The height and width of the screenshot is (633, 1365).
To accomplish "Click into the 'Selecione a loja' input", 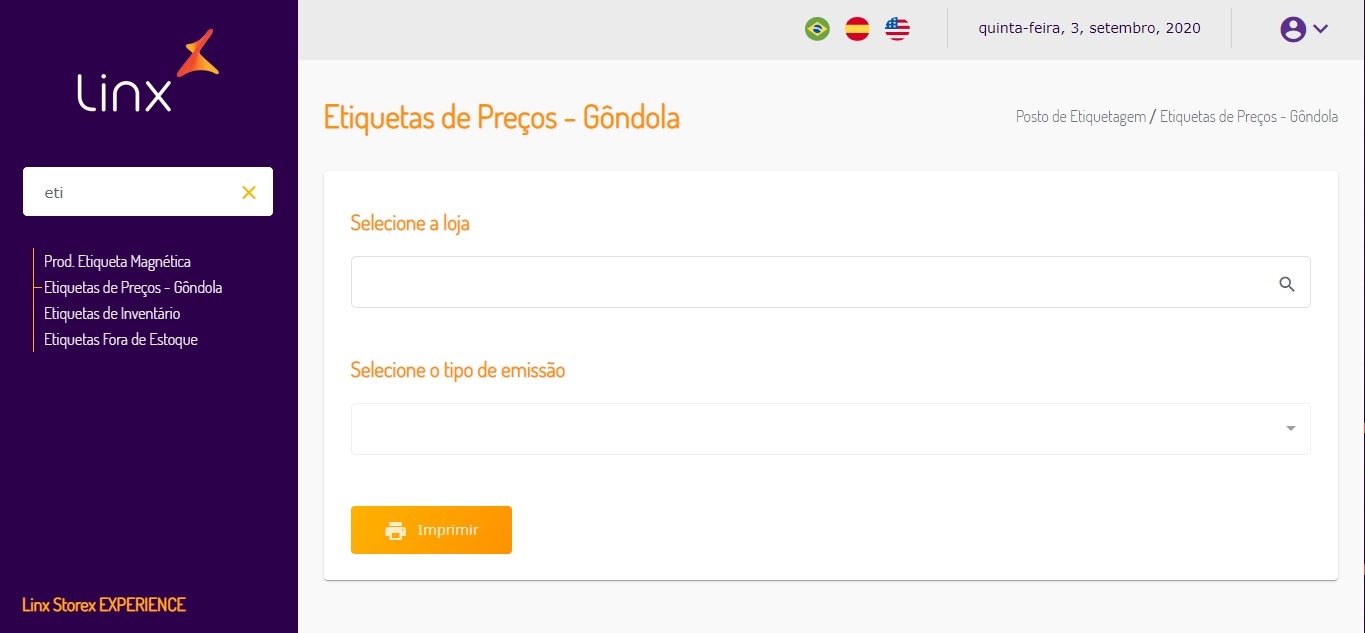I will (x=810, y=283).
